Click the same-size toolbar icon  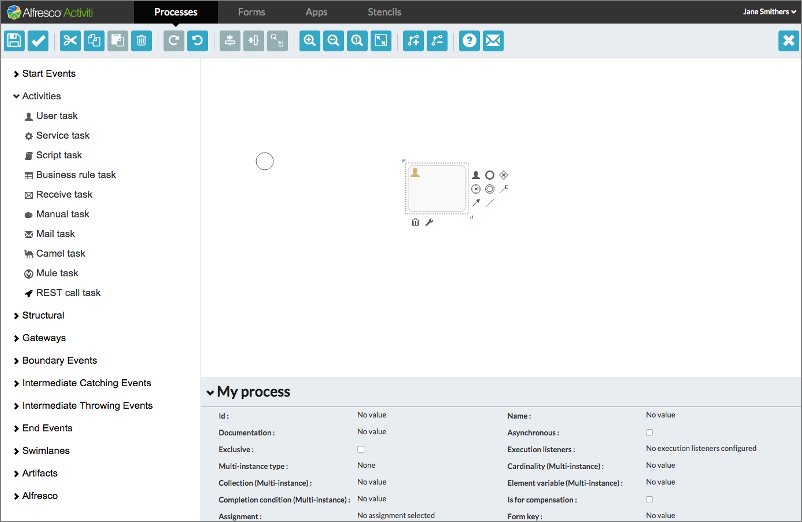point(277,41)
